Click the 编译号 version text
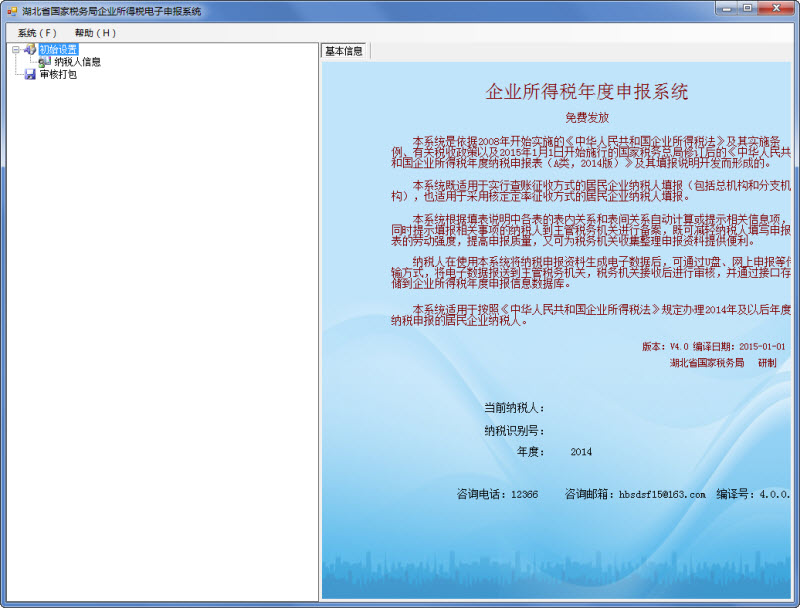 pos(753,494)
